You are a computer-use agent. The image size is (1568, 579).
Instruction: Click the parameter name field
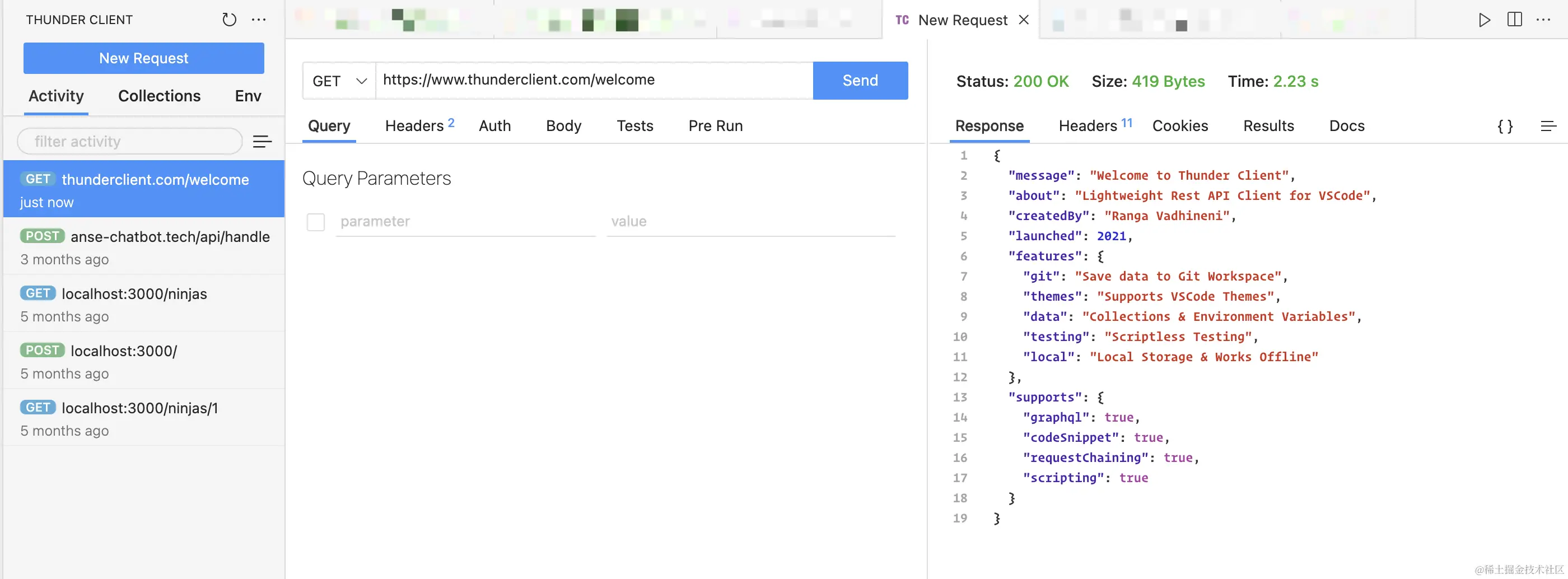coord(465,222)
